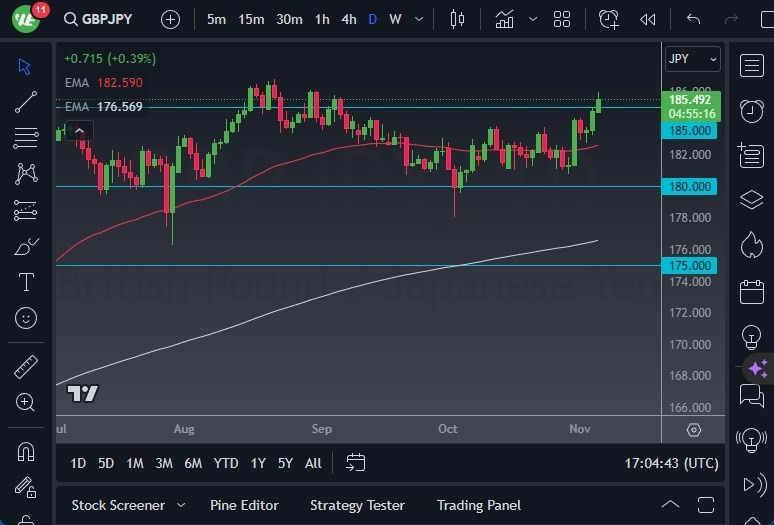Redo the last chart action
The image size is (774, 525).
pos(731,19)
